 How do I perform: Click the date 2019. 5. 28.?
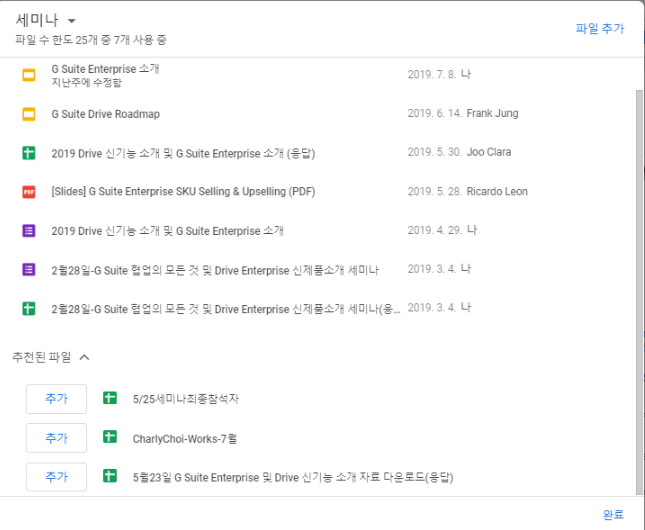coord(435,191)
